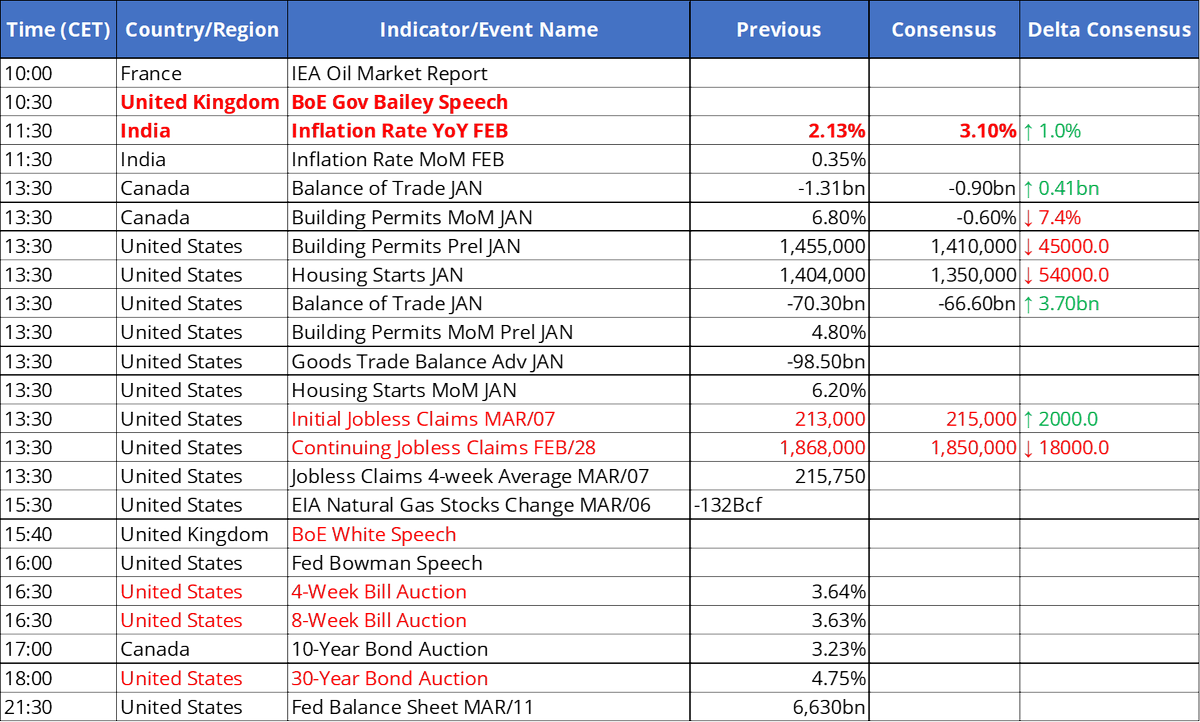1200x722 pixels.
Task: Click the Consensus column header
Action: 944,29
